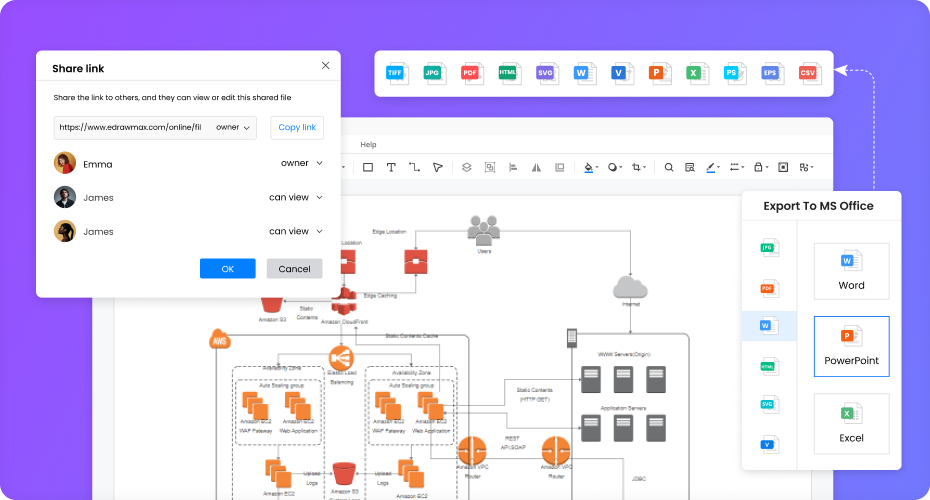Click the Copy link button
The height and width of the screenshot is (500, 930).
(297, 127)
